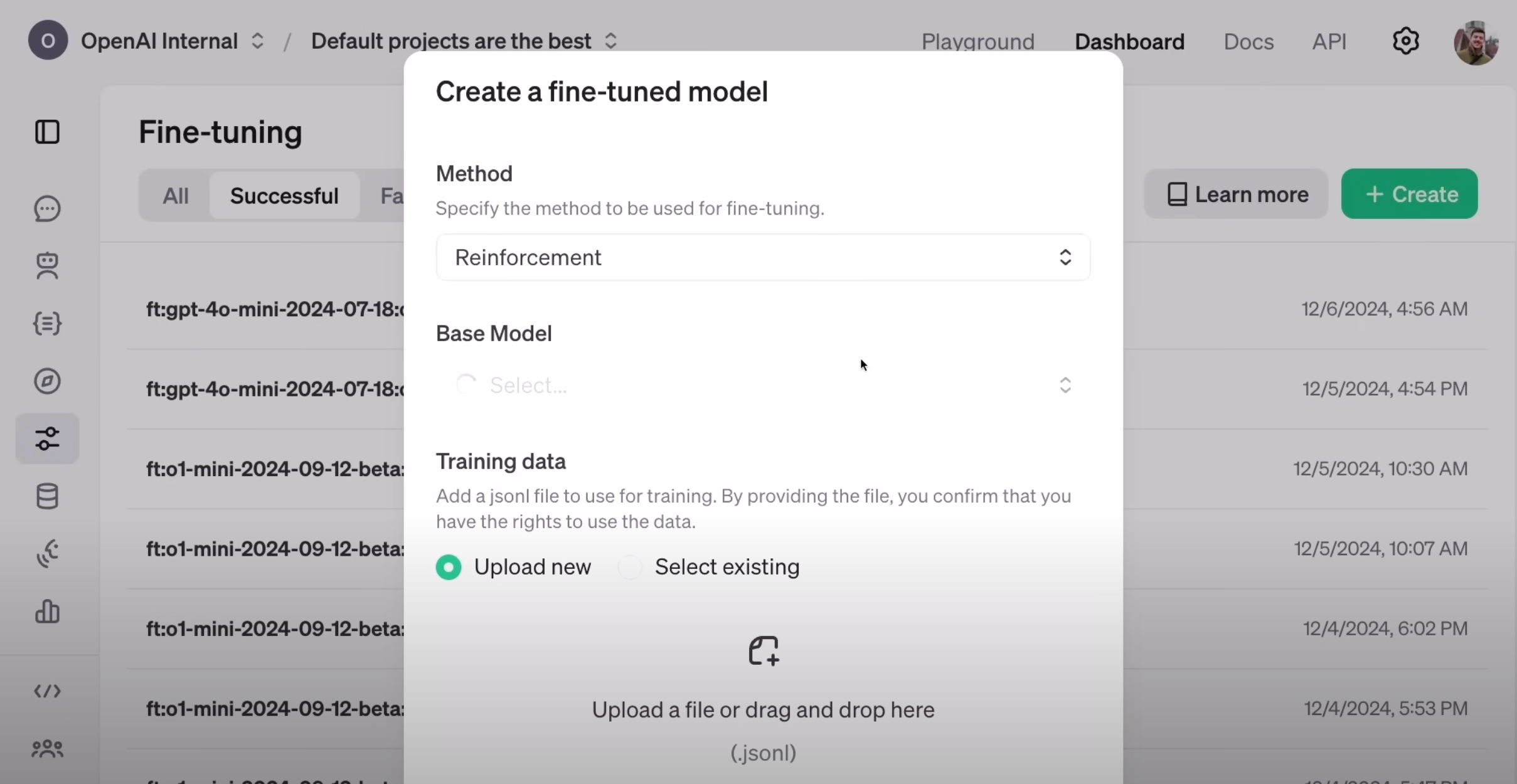Open Docs in top navigation
1517x784 pixels.
[1248, 41]
